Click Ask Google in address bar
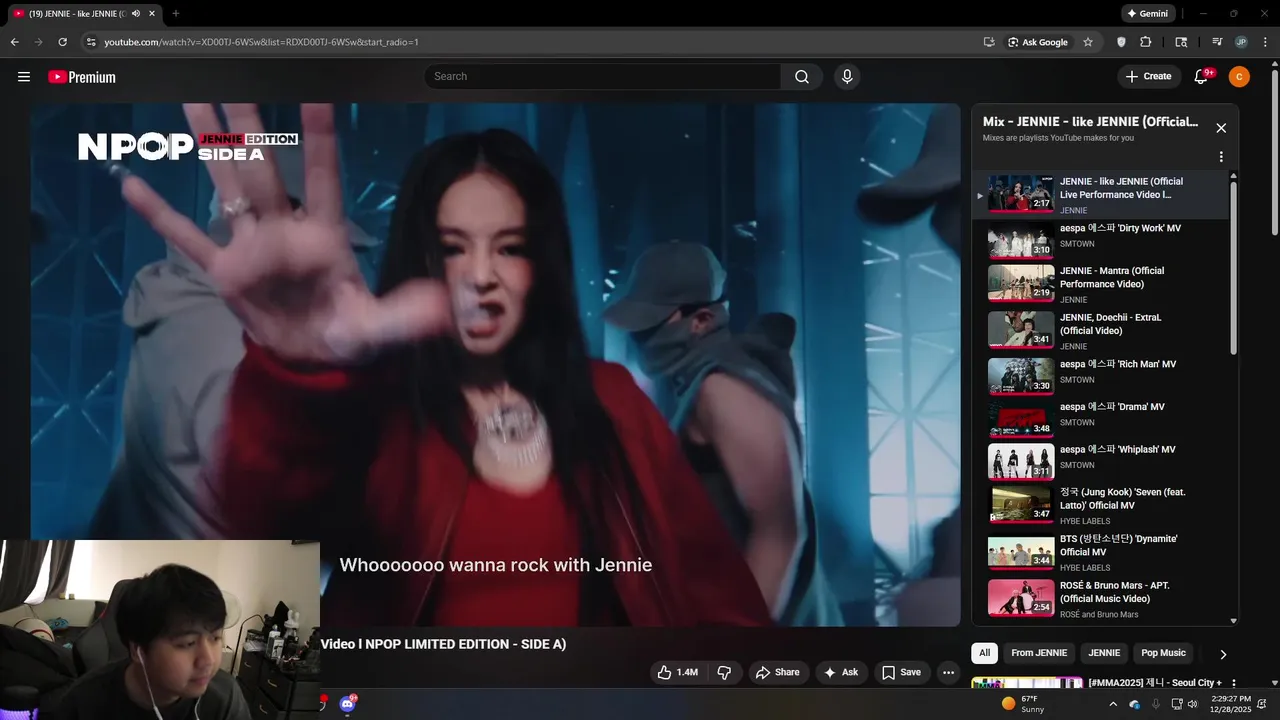This screenshot has width=1280, height=720. point(1038,42)
